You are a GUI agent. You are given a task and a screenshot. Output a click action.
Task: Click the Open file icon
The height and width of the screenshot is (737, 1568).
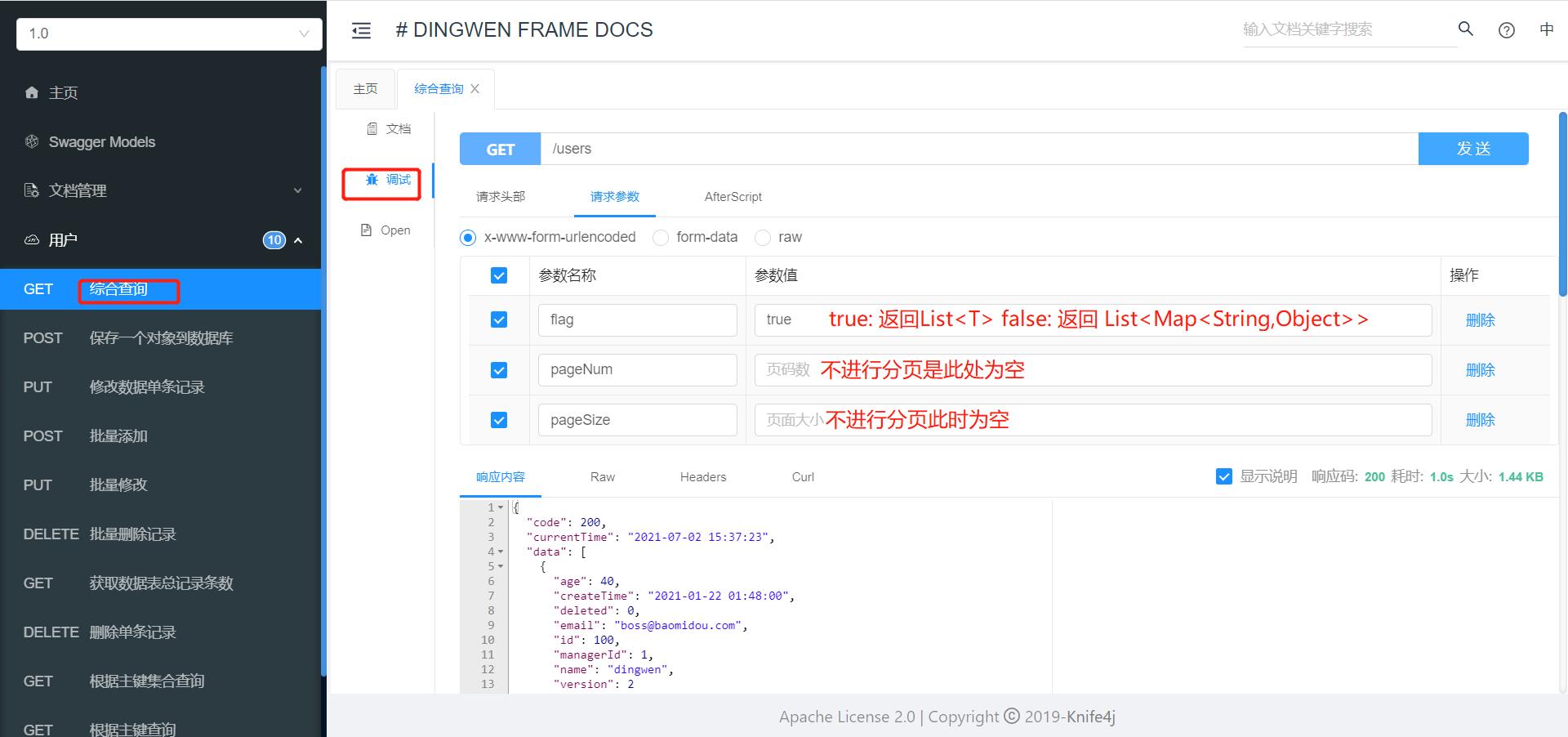click(x=367, y=230)
